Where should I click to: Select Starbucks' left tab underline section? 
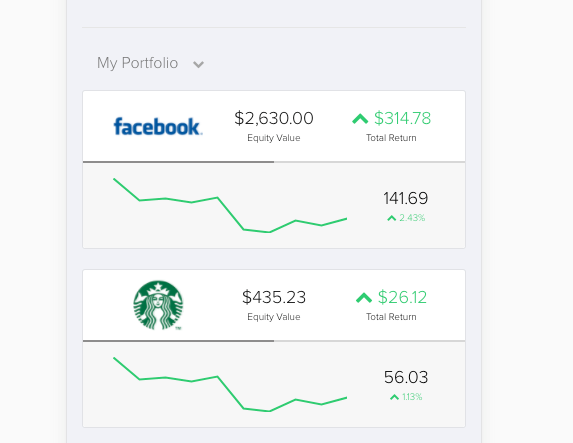[178, 341]
